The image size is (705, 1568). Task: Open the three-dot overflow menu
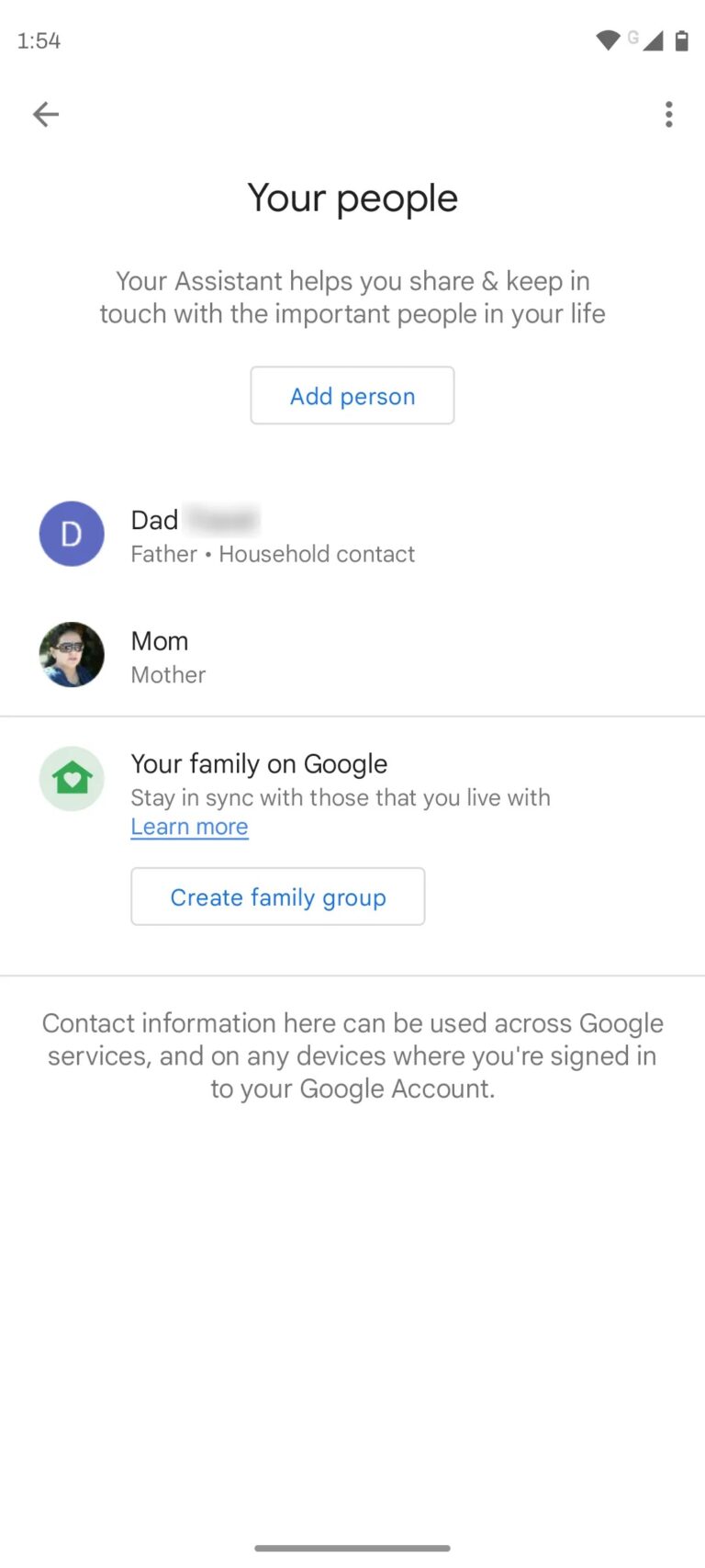click(669, 114)
